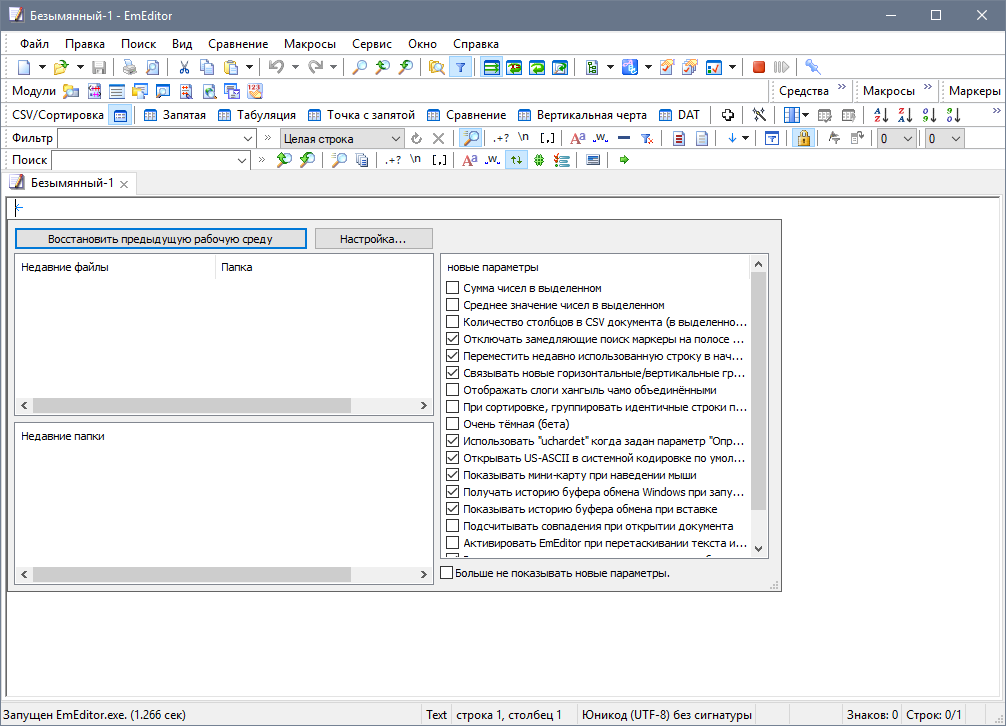The height and width of the screenshot is (726, 1006).
Task: Click the Cut scissors icon
Action: (x=184, y=67)
